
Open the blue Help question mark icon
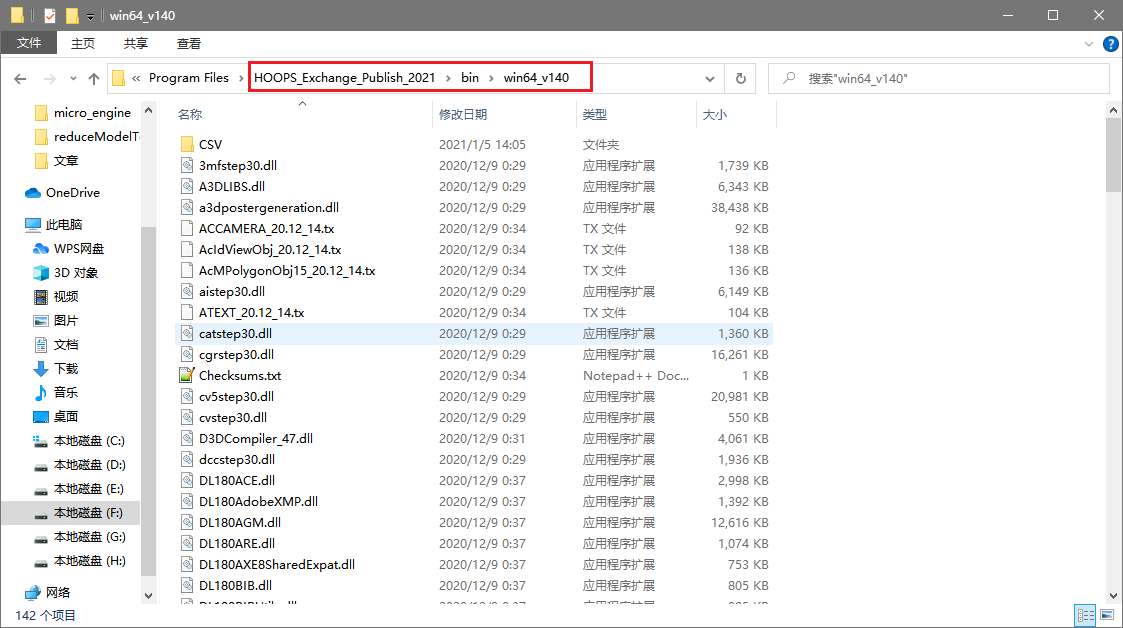click(x=1110, y=44)
